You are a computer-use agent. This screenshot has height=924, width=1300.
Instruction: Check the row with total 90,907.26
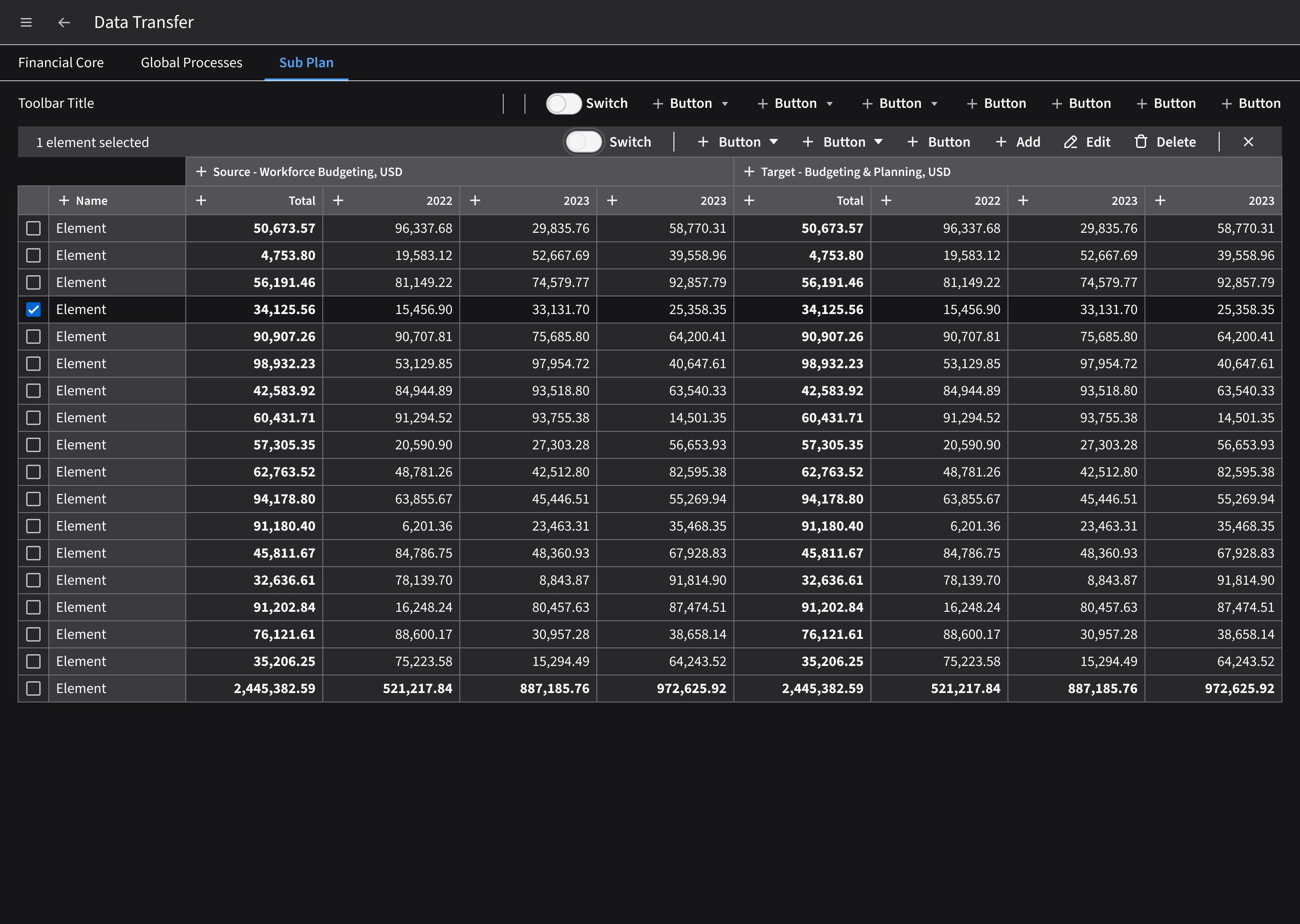[33, 337]
